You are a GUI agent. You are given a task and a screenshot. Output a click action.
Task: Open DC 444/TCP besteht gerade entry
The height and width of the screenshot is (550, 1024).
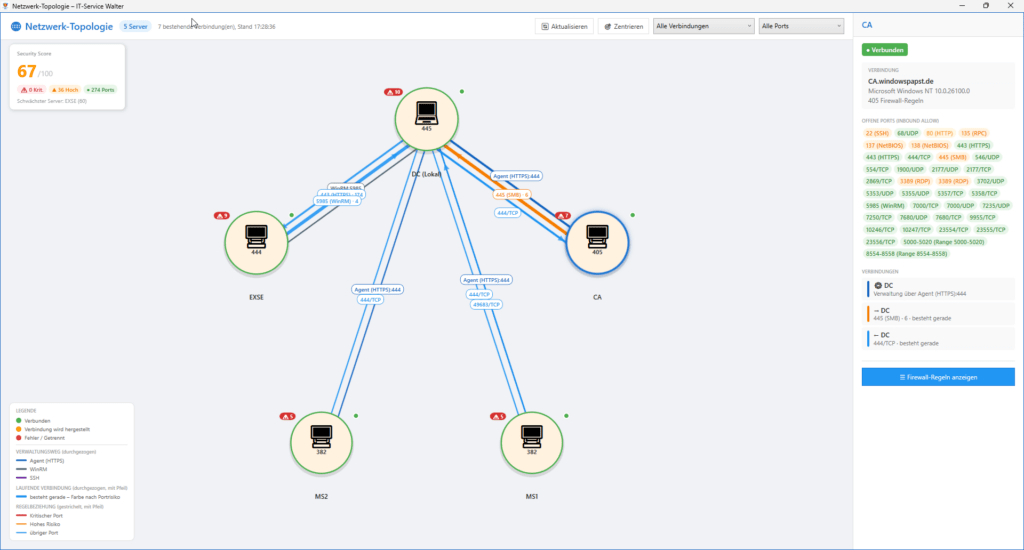[940, 338]
